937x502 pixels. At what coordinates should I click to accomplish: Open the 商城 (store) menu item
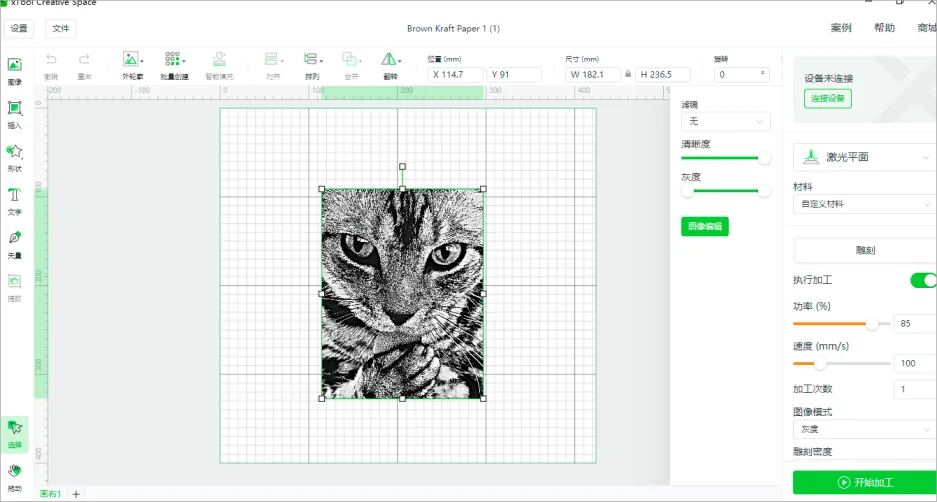[x=927, y=28]
